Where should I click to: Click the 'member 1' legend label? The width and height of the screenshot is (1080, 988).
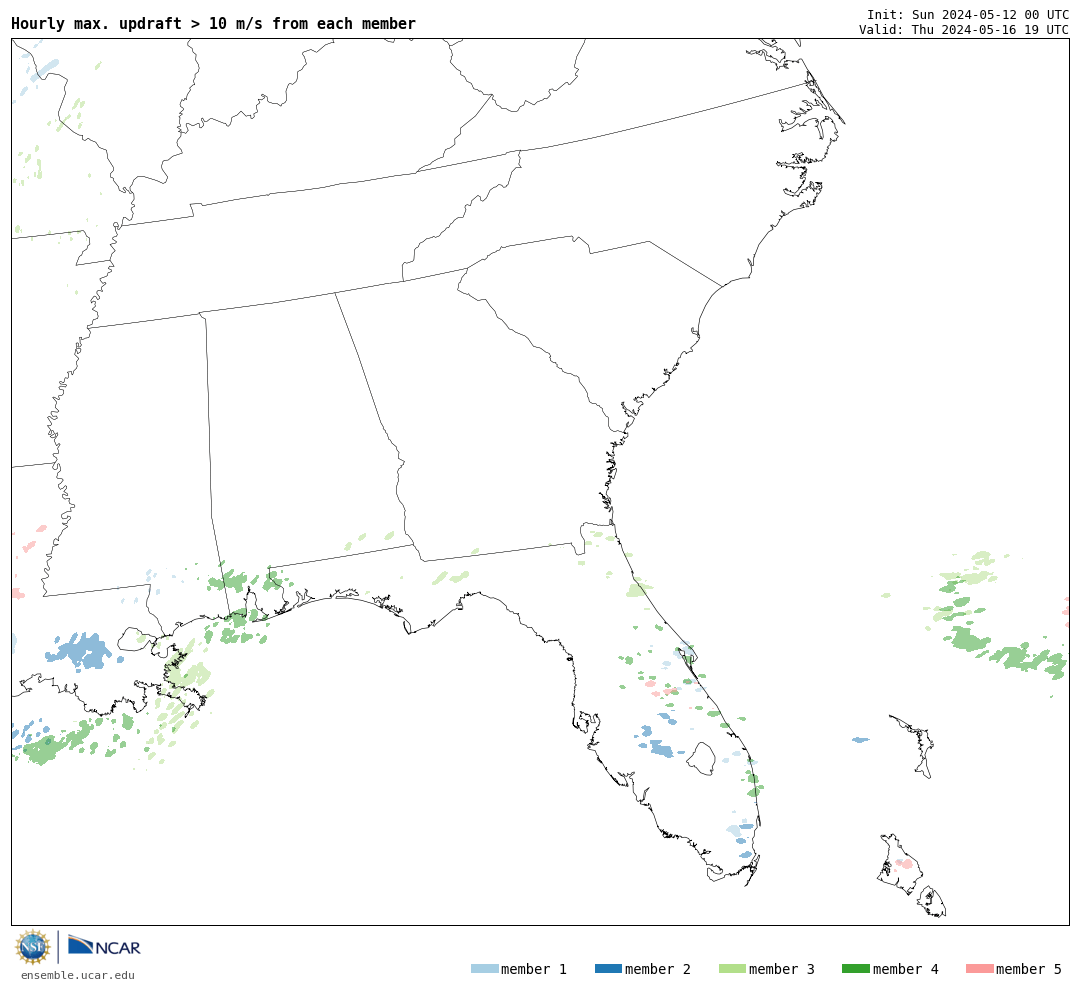pyautogui.click(x=534, y=969)
